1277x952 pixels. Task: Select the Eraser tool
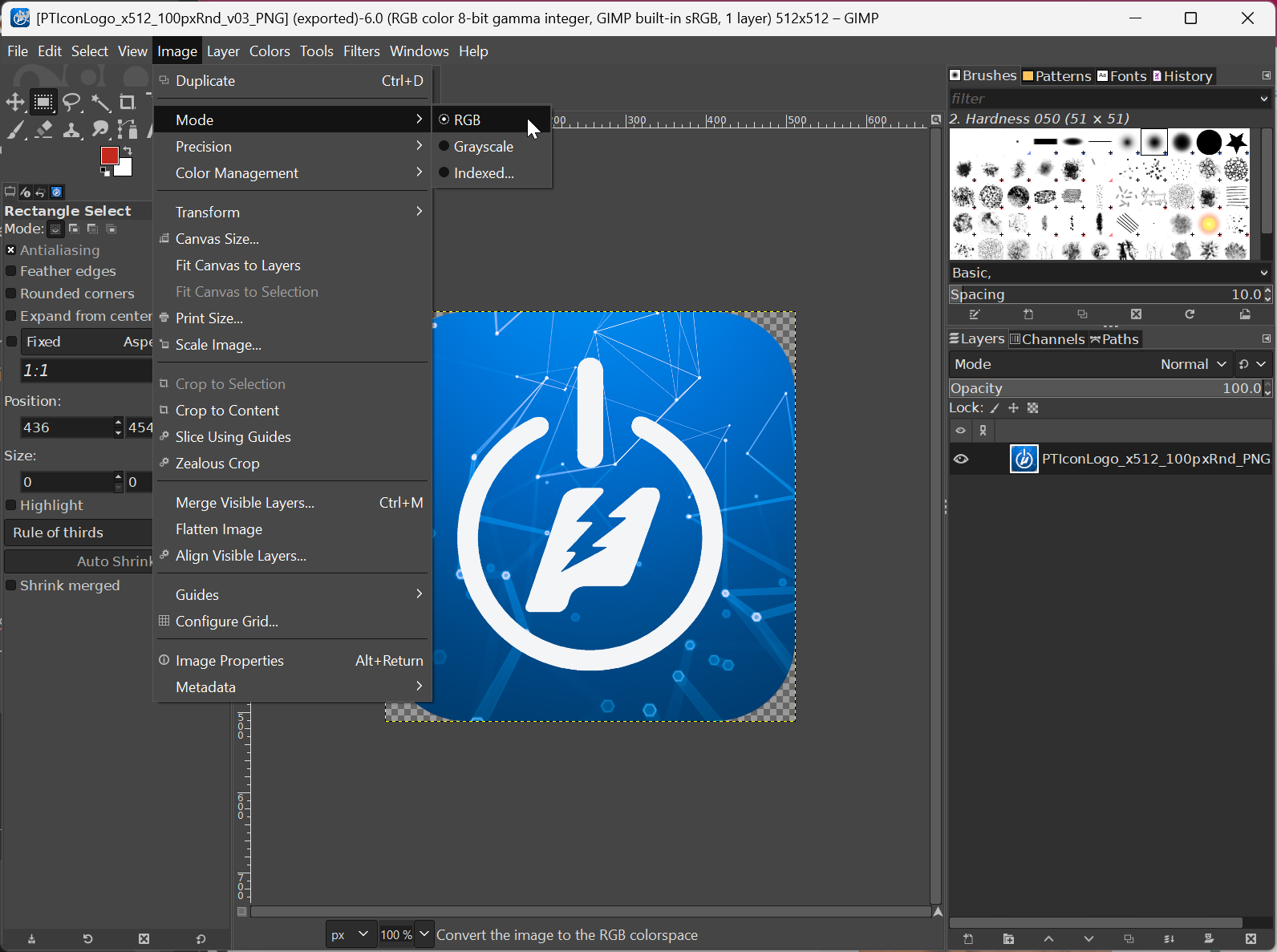pos(43,130)
